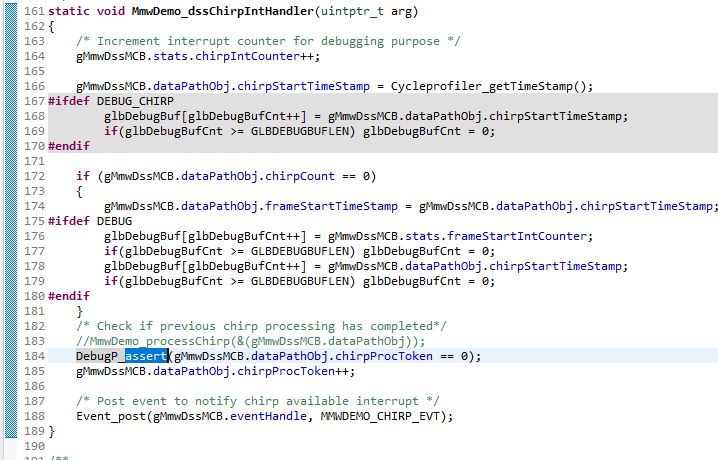
Task: Click chirpCount in the if condition
Action: click(x=300, y=176)
